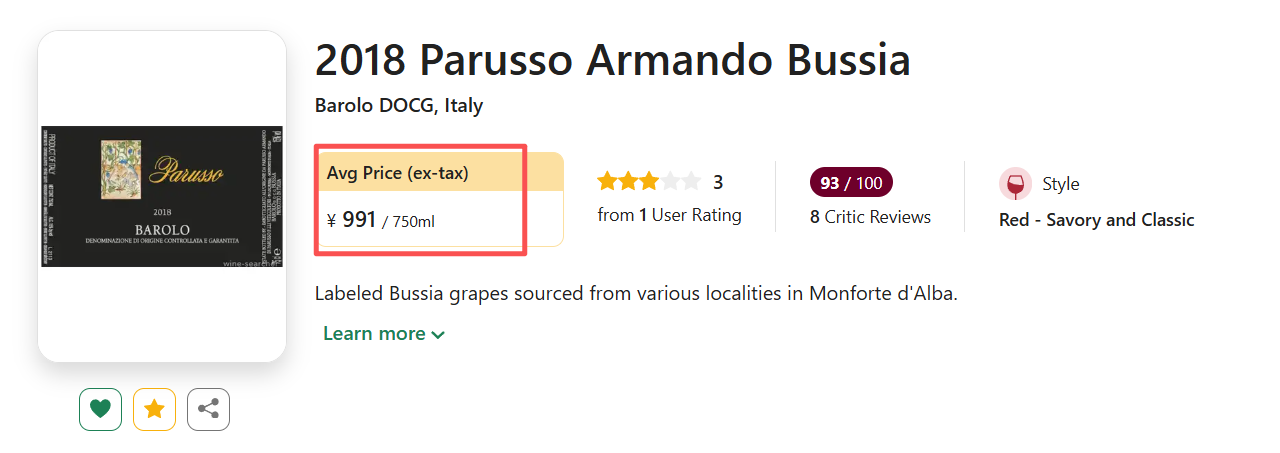Click the ¥ 991 price value
1280x453 pixels.
coord(359,220)
